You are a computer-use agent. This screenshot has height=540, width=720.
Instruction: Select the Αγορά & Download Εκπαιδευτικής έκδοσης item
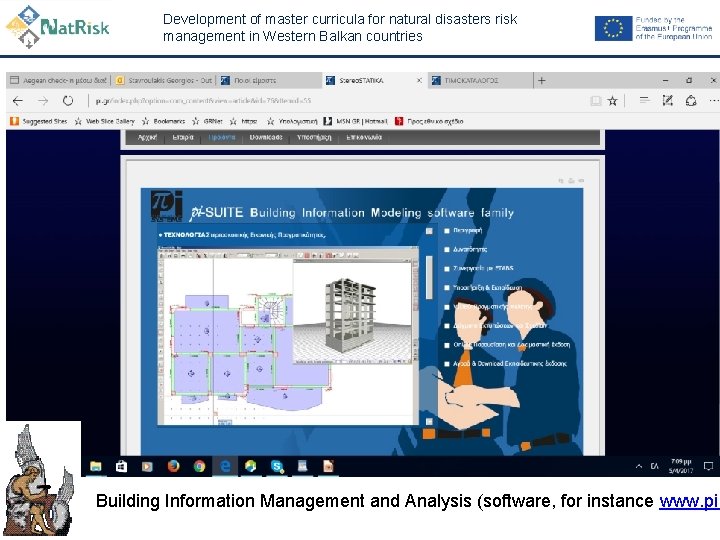pyautogui.click(x=505, y=364)
